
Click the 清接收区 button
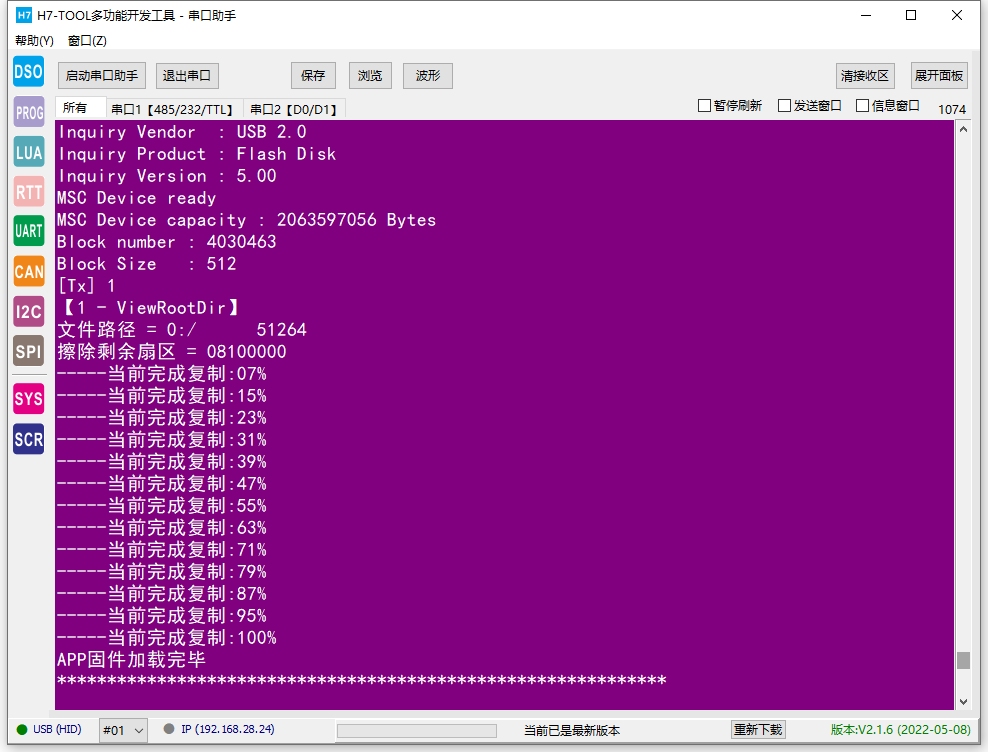864,76
